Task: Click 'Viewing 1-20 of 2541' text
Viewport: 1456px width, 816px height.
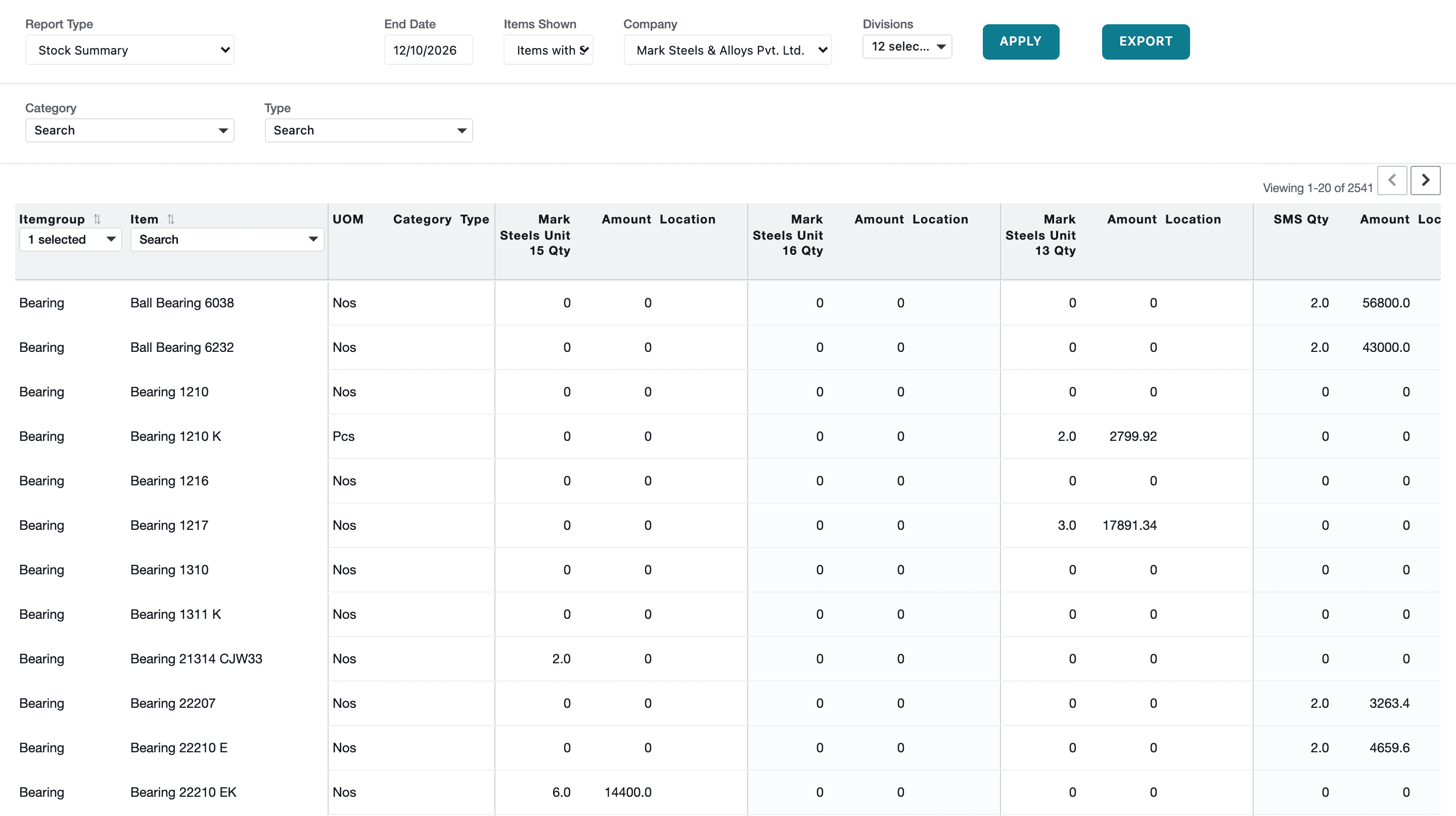Action: pyautogui.click(x=1317, y=188)
